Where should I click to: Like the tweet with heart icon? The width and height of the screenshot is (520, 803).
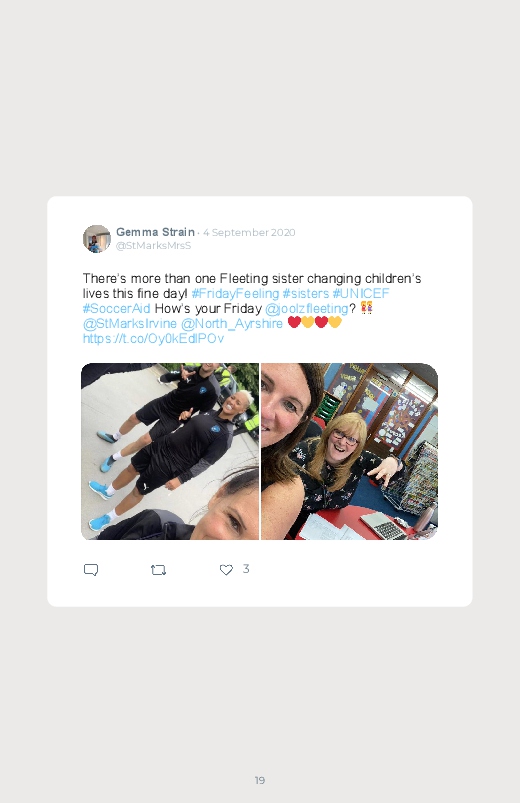click(x=226, y=569)
